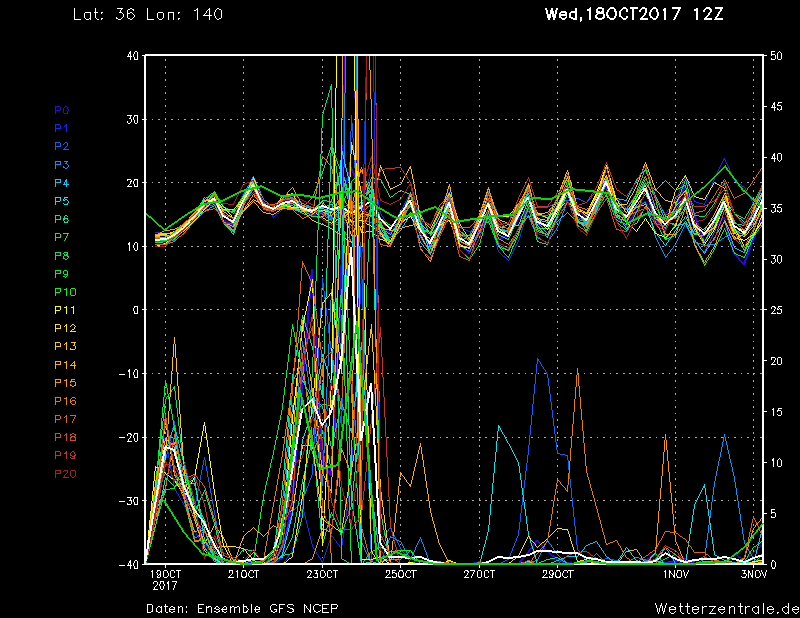The height and width of the screenshot is (618, 800).
Task: Click the P16 orange legend entry
Action: tap(65, 401)
